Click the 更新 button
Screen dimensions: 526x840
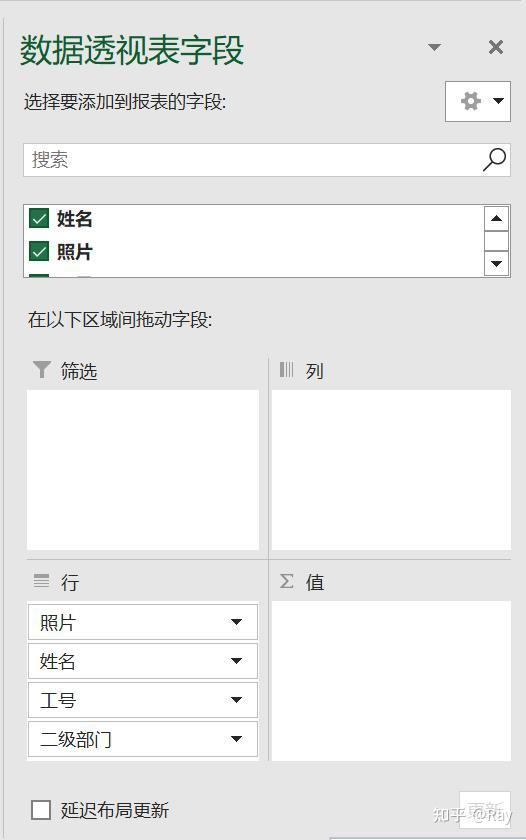tap(485, 810)
